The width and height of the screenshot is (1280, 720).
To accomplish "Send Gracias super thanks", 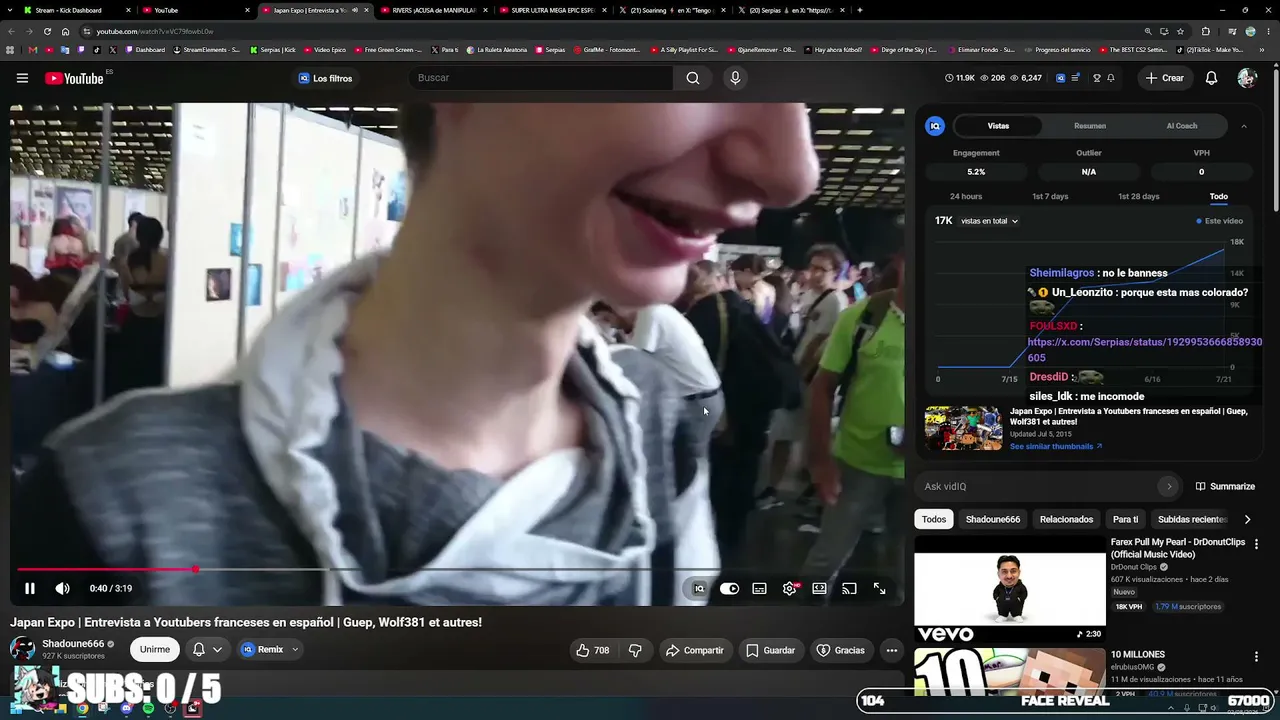I will coord(840,650).
